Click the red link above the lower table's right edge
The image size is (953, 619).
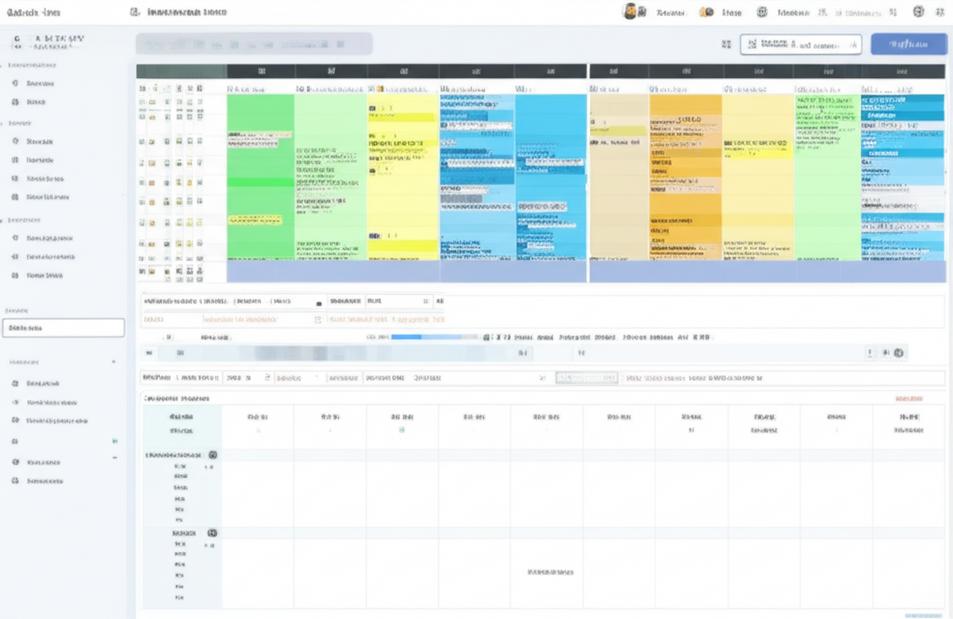(x=907, y=398)
